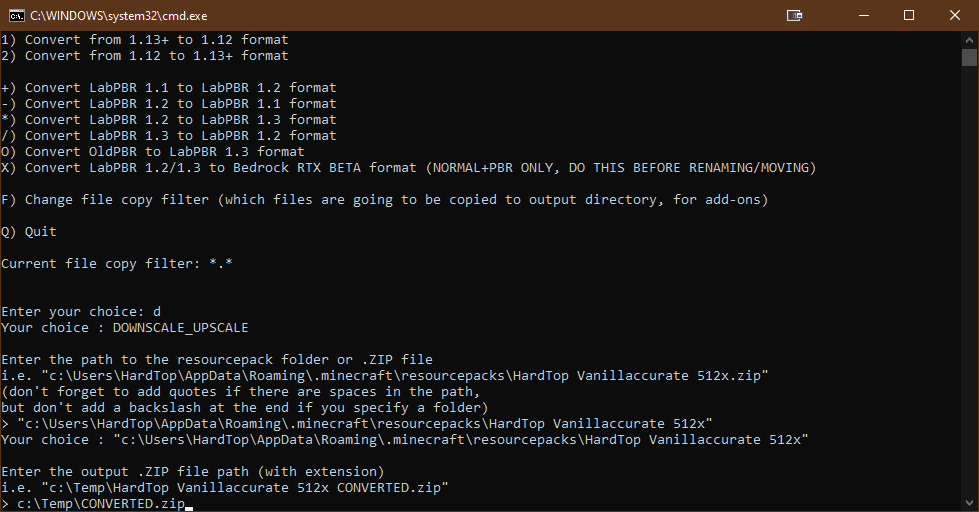This screenshot has height=512, width=979.
Task: Maximize the command prompt window
Action: 909,15
